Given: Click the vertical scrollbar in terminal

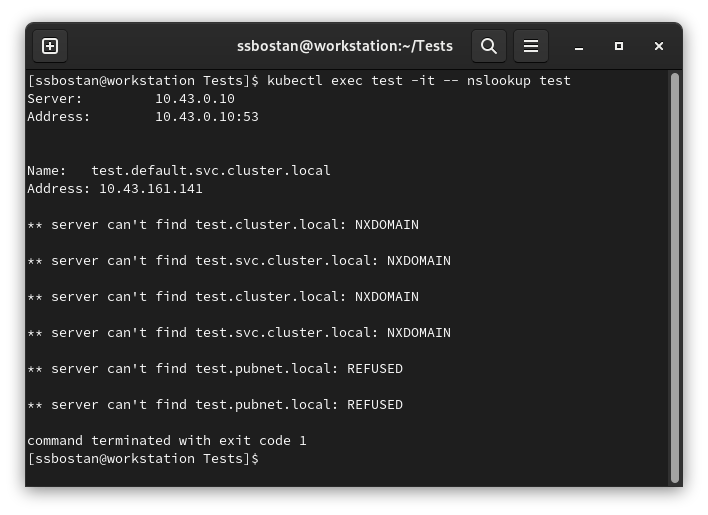Looking at the screenshot, I should pyautogui.click(x=675, y=278).
